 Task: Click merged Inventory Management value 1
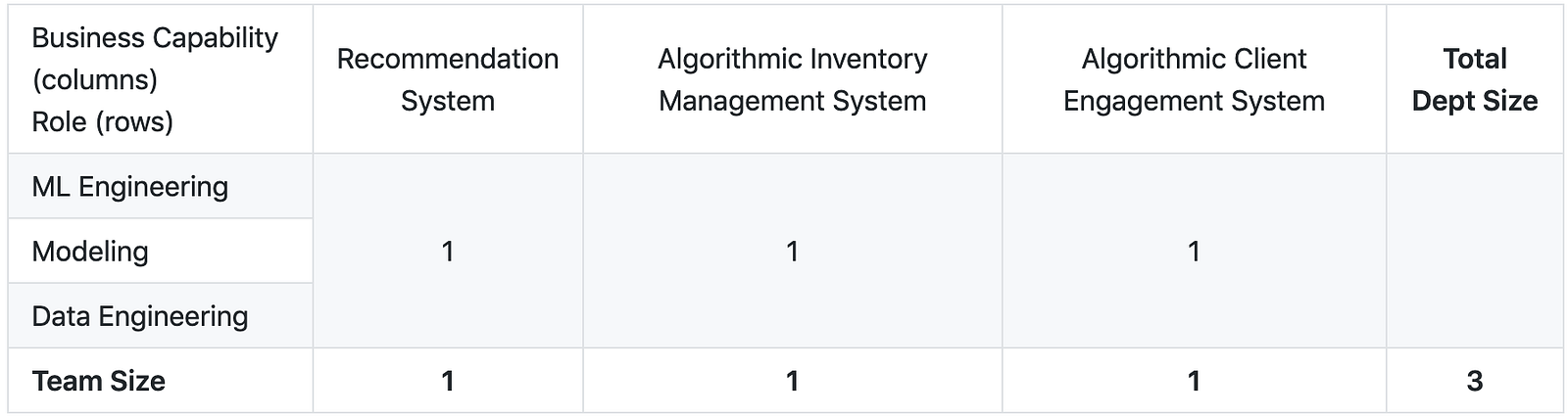tap(792, 252)
